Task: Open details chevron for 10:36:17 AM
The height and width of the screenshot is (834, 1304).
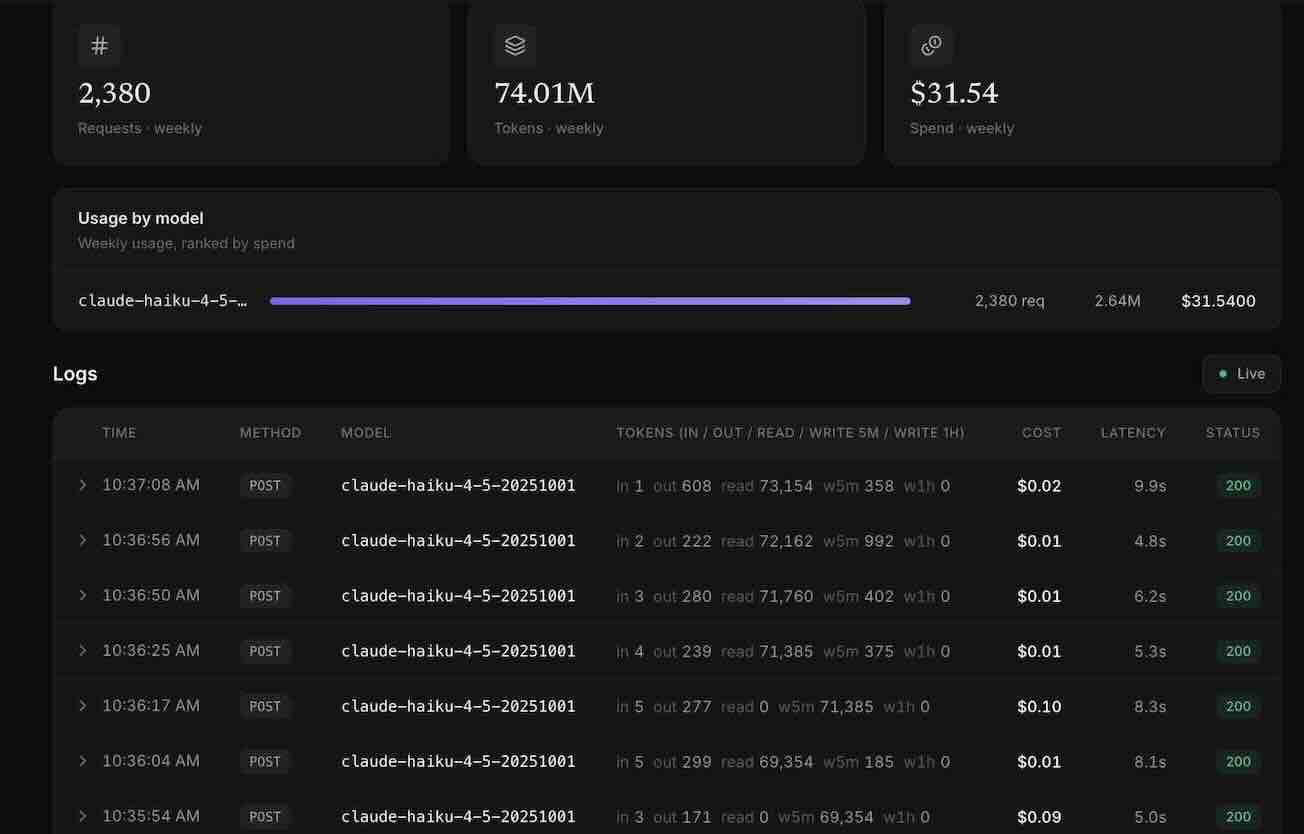Action: (x=83, y=706)
